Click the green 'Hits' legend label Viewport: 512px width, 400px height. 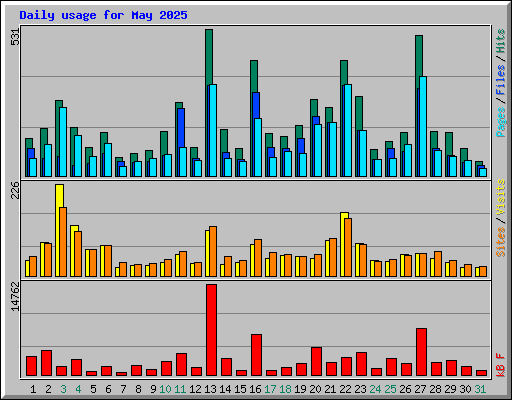point(500,41)
